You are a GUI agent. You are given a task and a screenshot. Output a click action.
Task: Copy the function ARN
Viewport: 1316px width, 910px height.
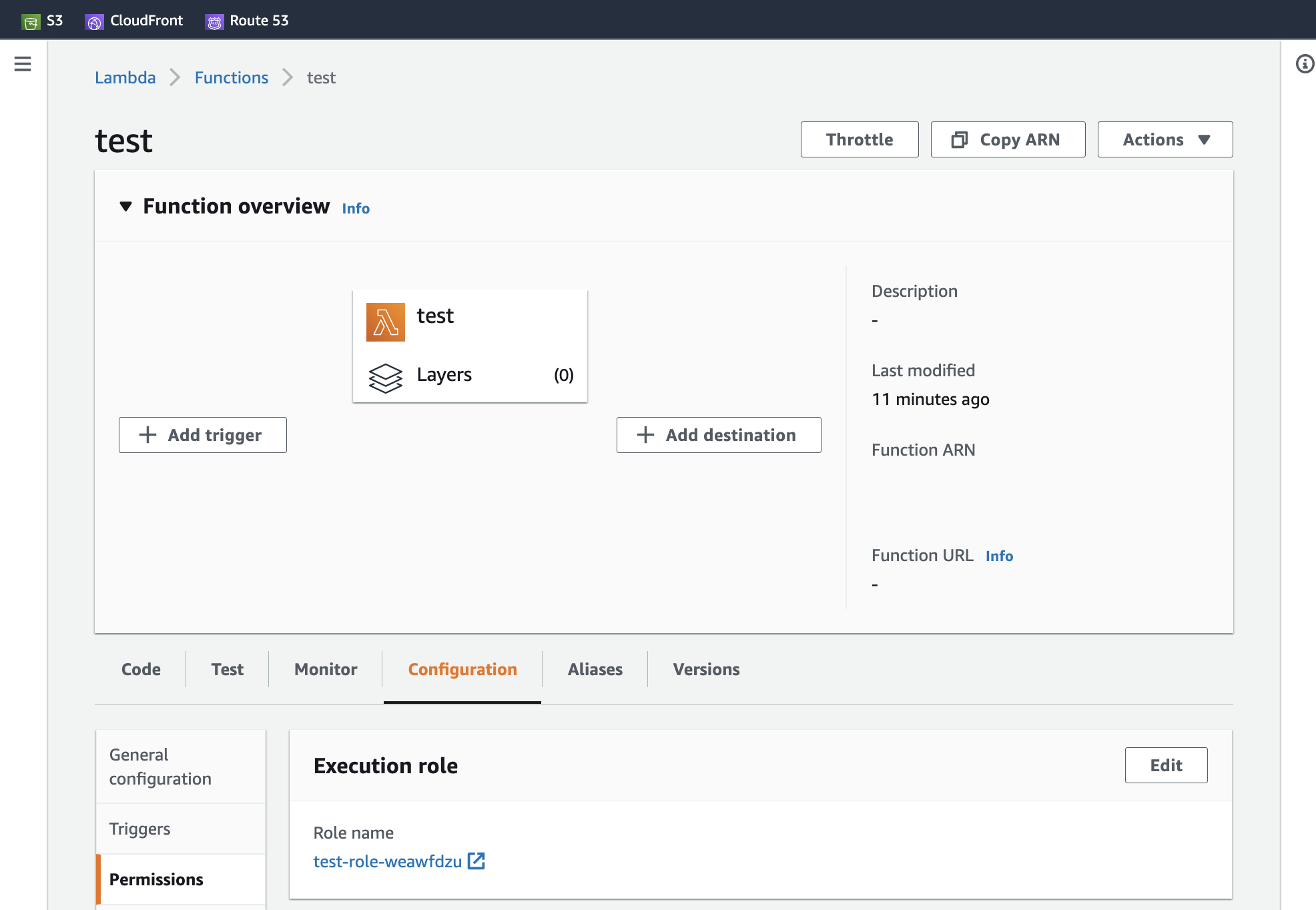click(1008, 139)
